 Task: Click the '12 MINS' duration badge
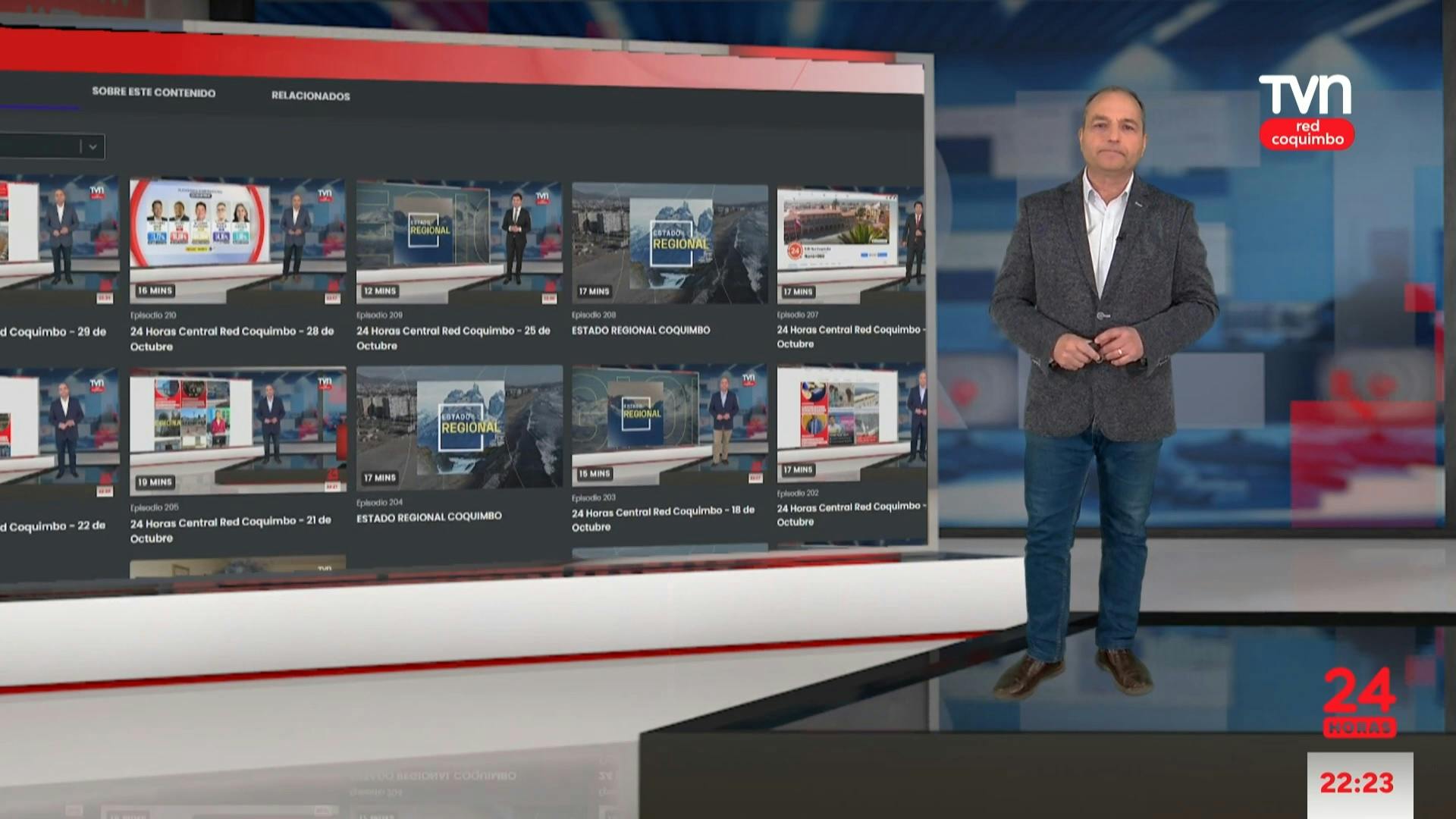point(380,290)
